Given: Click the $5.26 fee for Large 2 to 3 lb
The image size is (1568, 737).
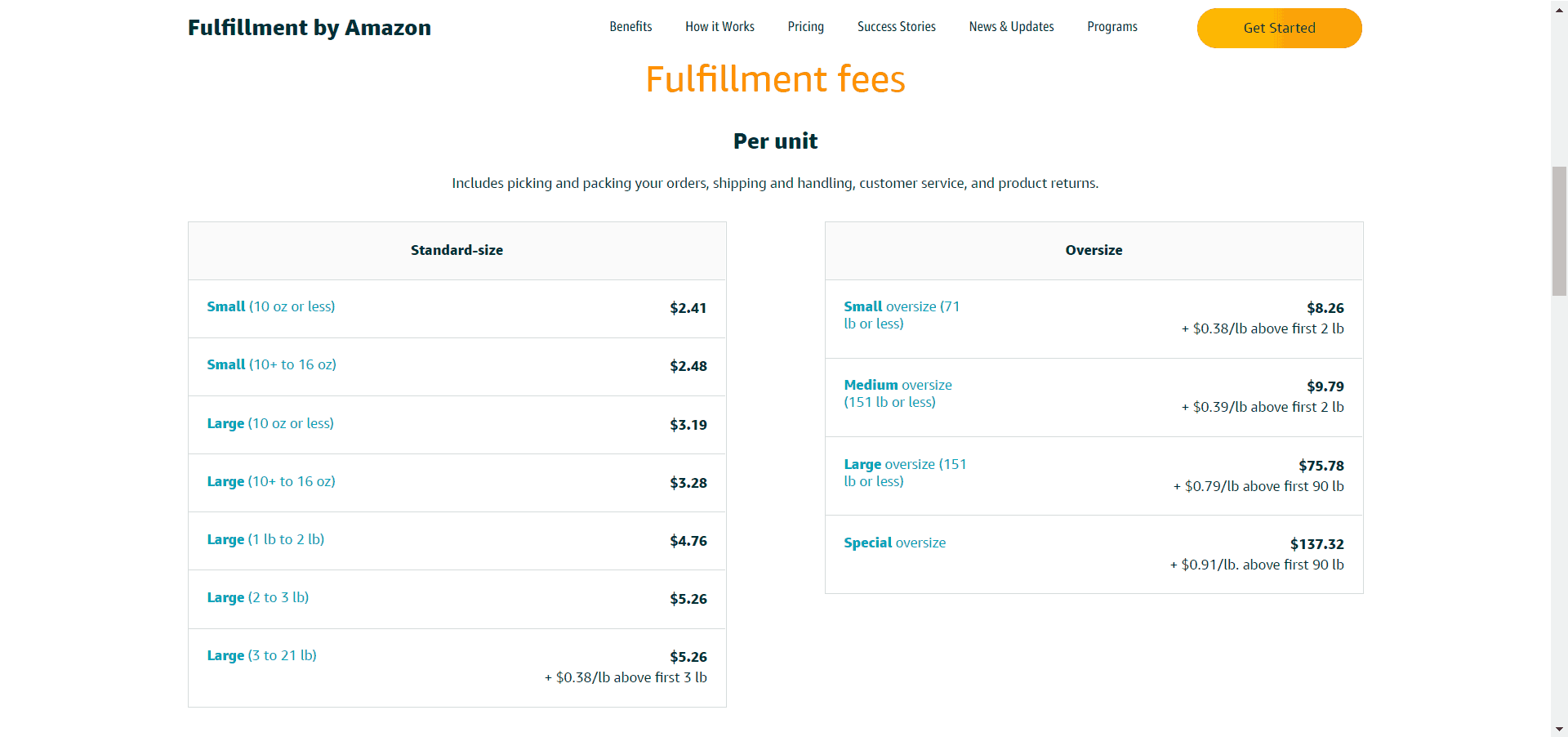Looking at the screenshot, I should click(x=688, y=599).
